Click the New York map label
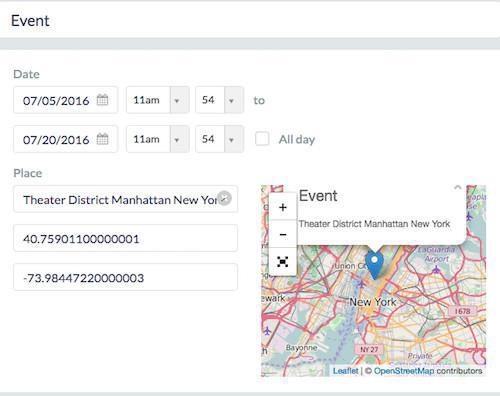Screen dimensions: 500x396 click(373, 302)
